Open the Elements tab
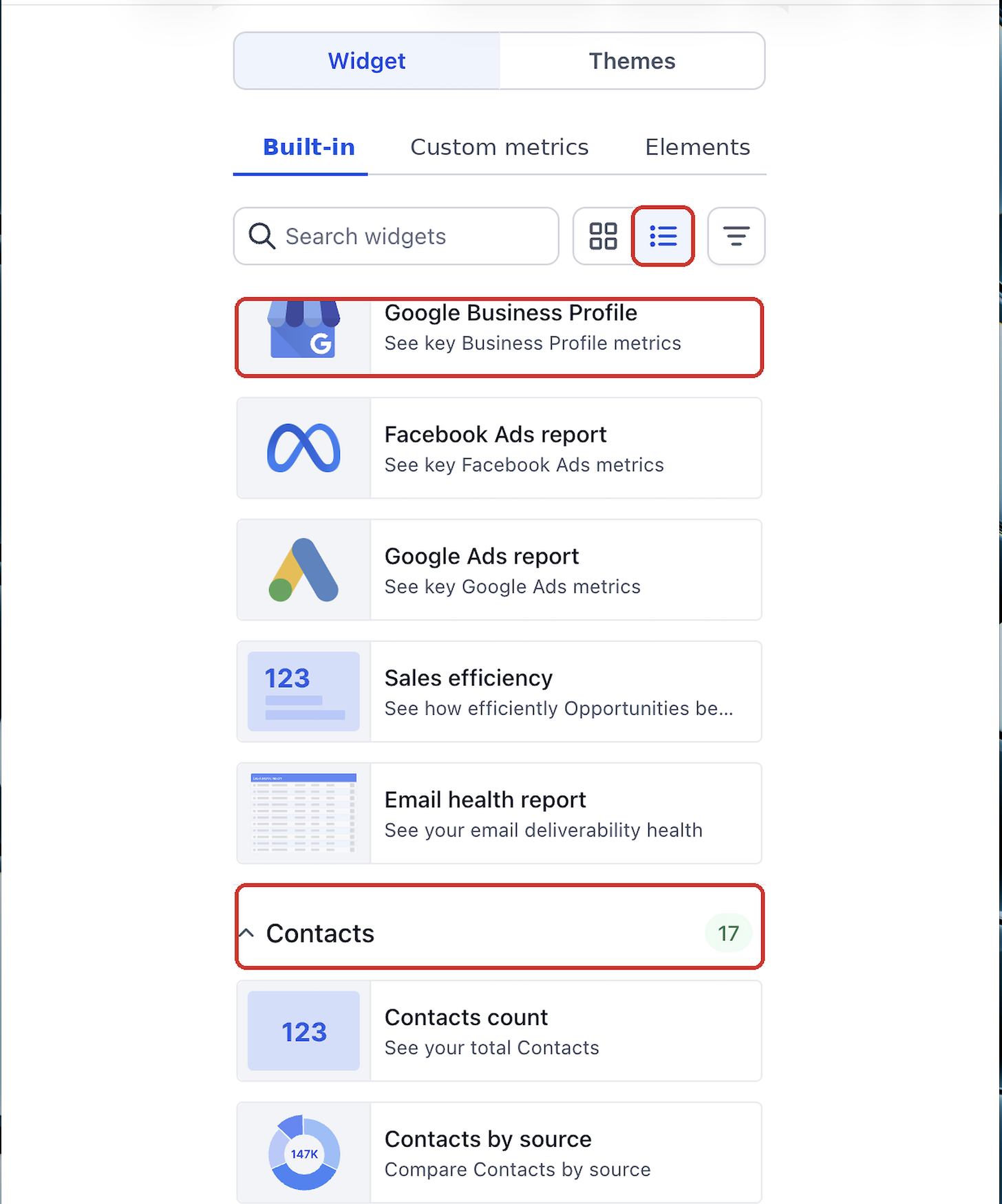The height and width of the screenshot is (1204, 1002). pos(697,147)
